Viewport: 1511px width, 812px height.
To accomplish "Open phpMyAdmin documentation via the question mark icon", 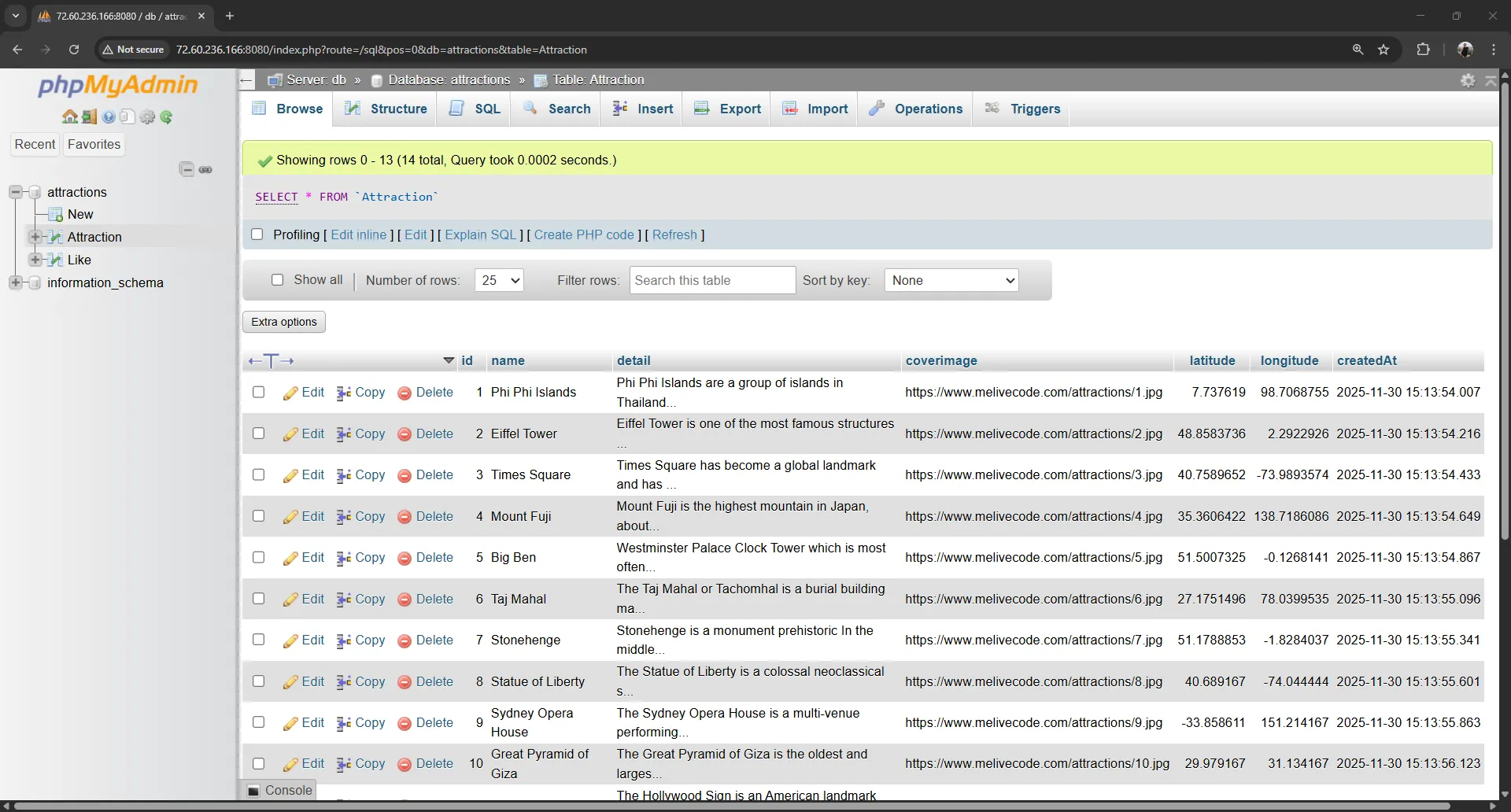I will (x=109, y=116).
